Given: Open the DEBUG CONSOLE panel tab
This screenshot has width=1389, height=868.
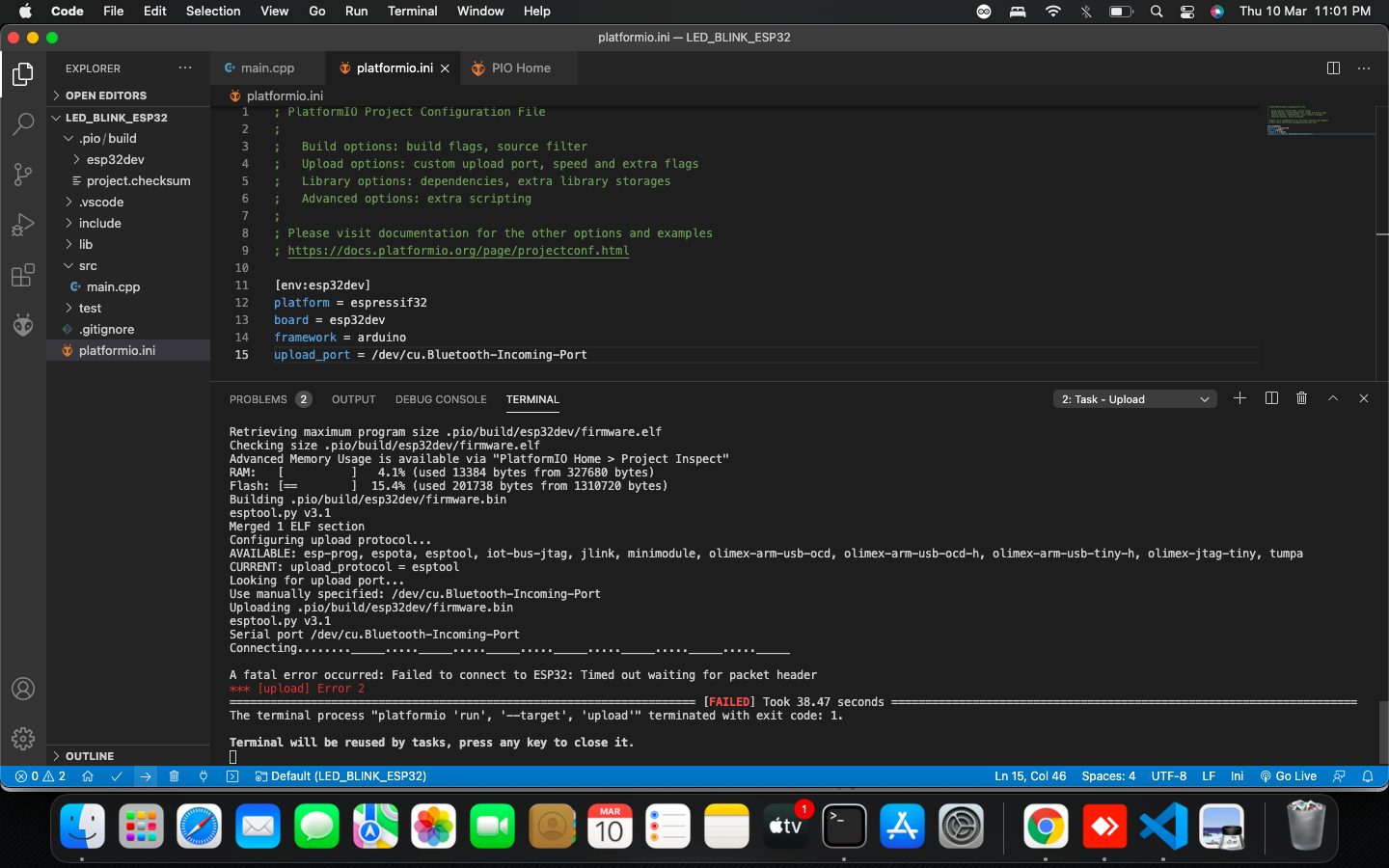Looking at the screenshot, I should tap(441, 399).
